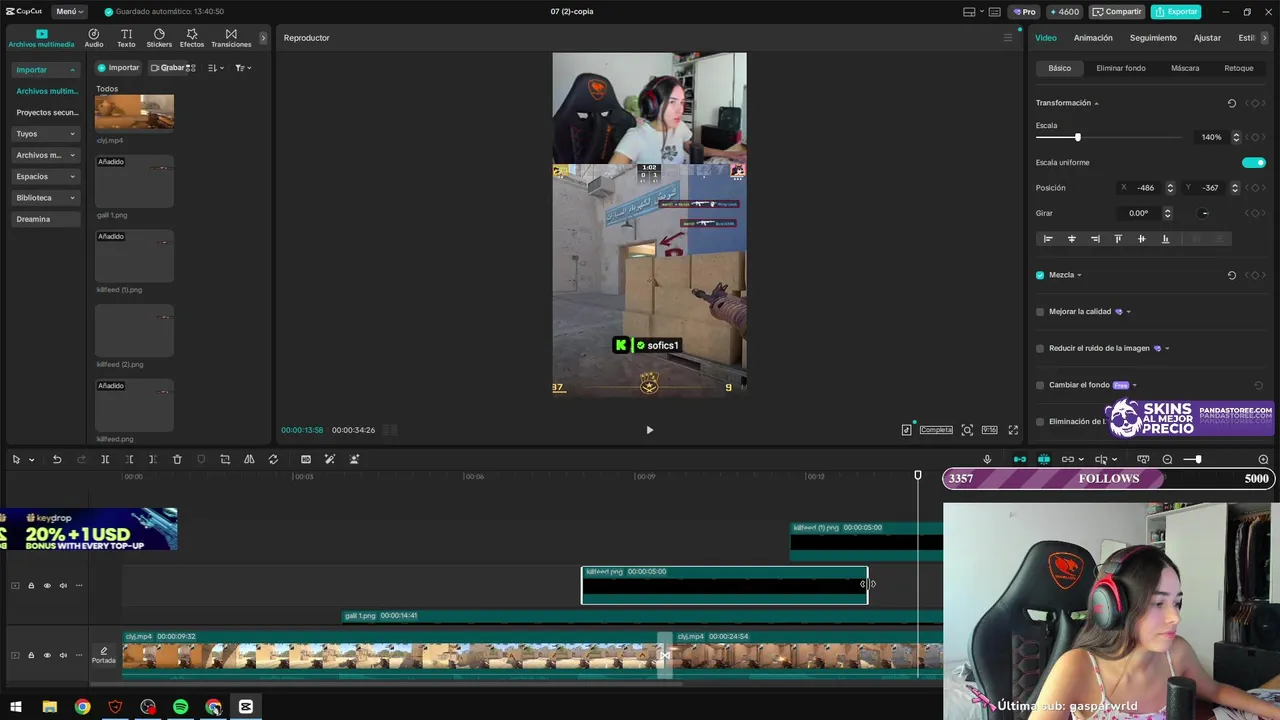Open the select tool mode dropdown arrow
This screenshot has height=720, width=1280.
click(x=32, y=460)
